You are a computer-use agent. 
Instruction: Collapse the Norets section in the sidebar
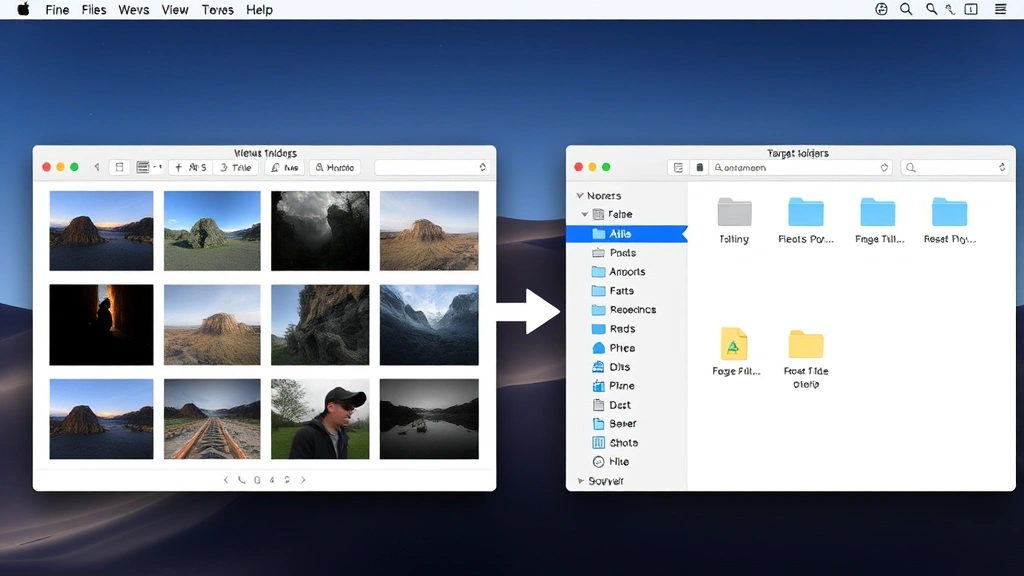(579, 195)
